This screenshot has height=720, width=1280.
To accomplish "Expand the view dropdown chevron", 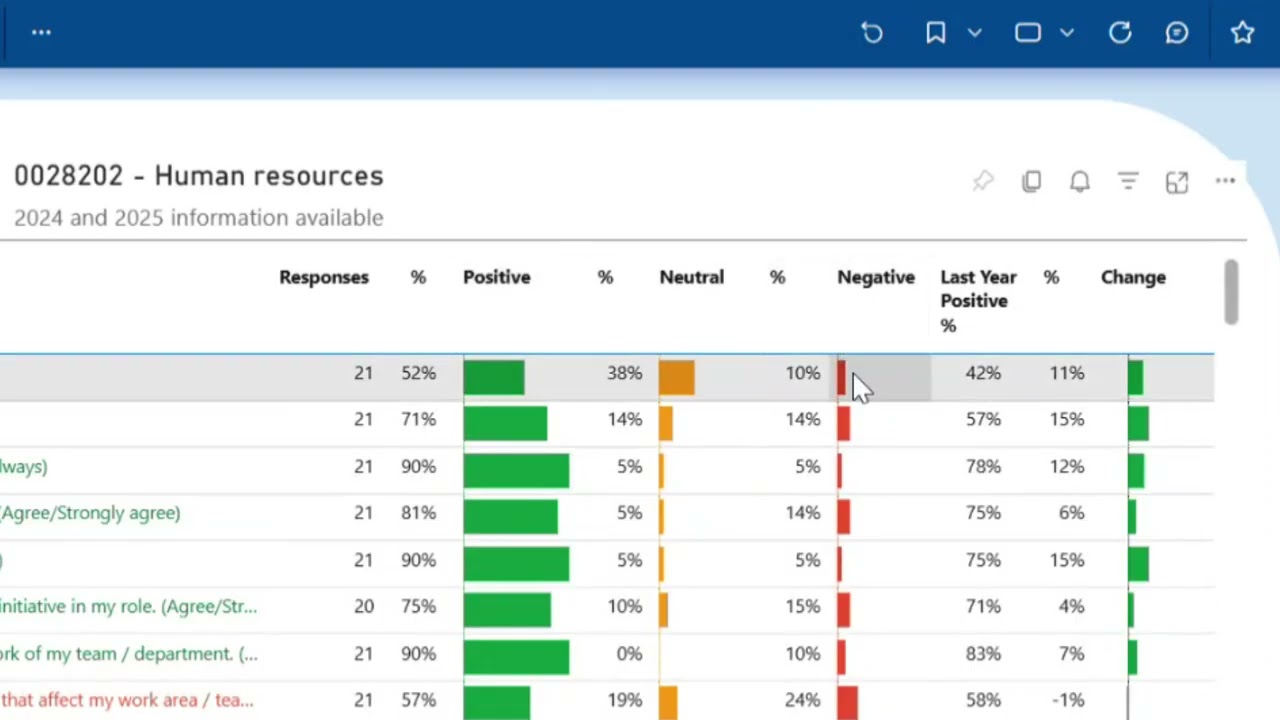I will (x=1067, y=33).
